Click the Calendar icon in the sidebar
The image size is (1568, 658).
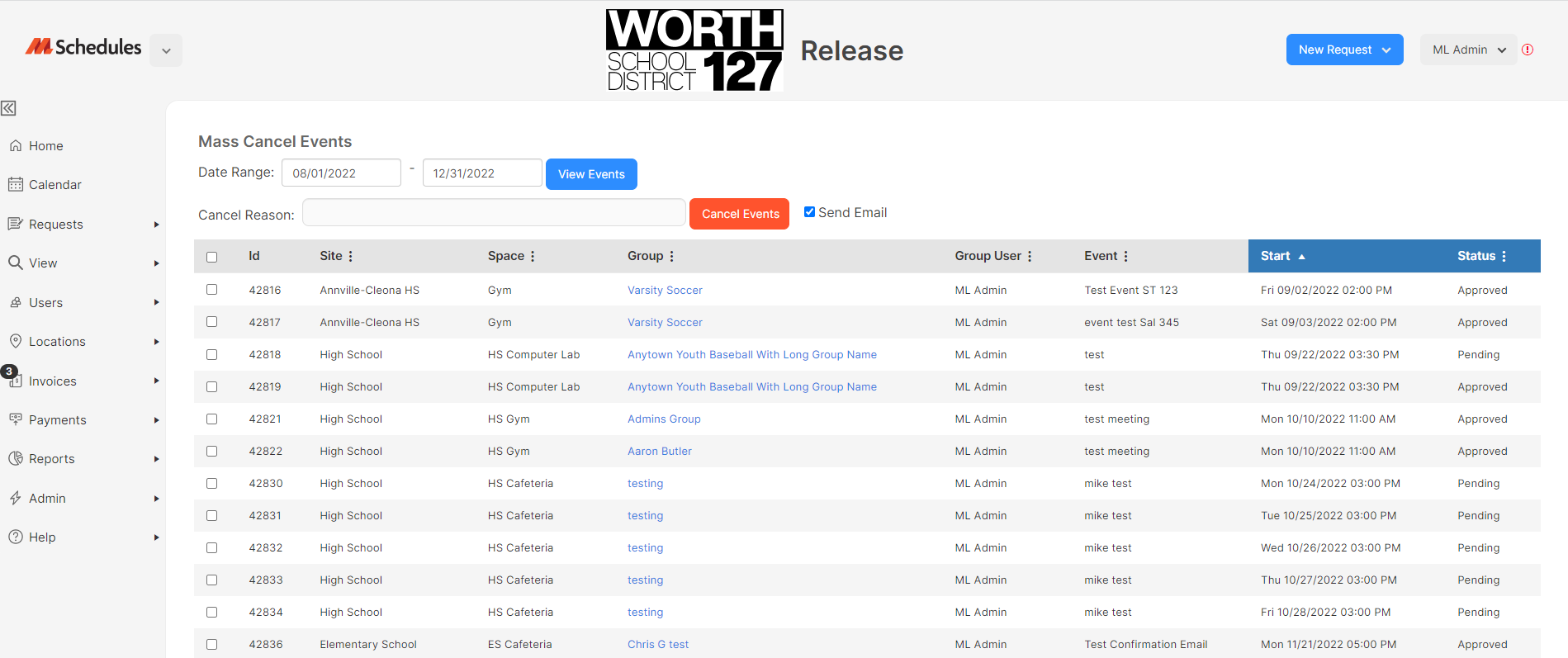point(15,184)
